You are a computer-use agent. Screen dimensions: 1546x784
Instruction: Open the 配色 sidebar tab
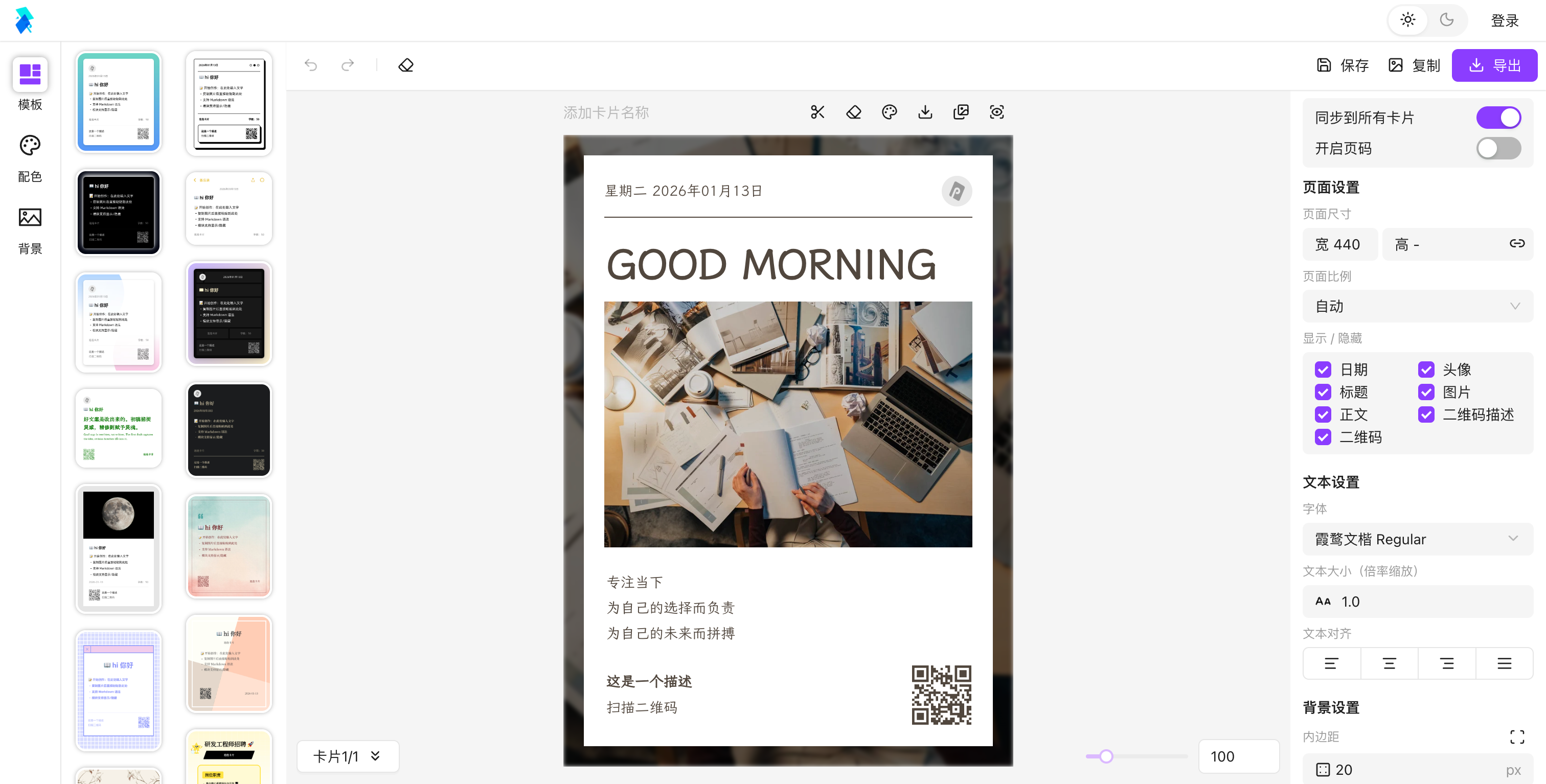(x=30, y=158)
